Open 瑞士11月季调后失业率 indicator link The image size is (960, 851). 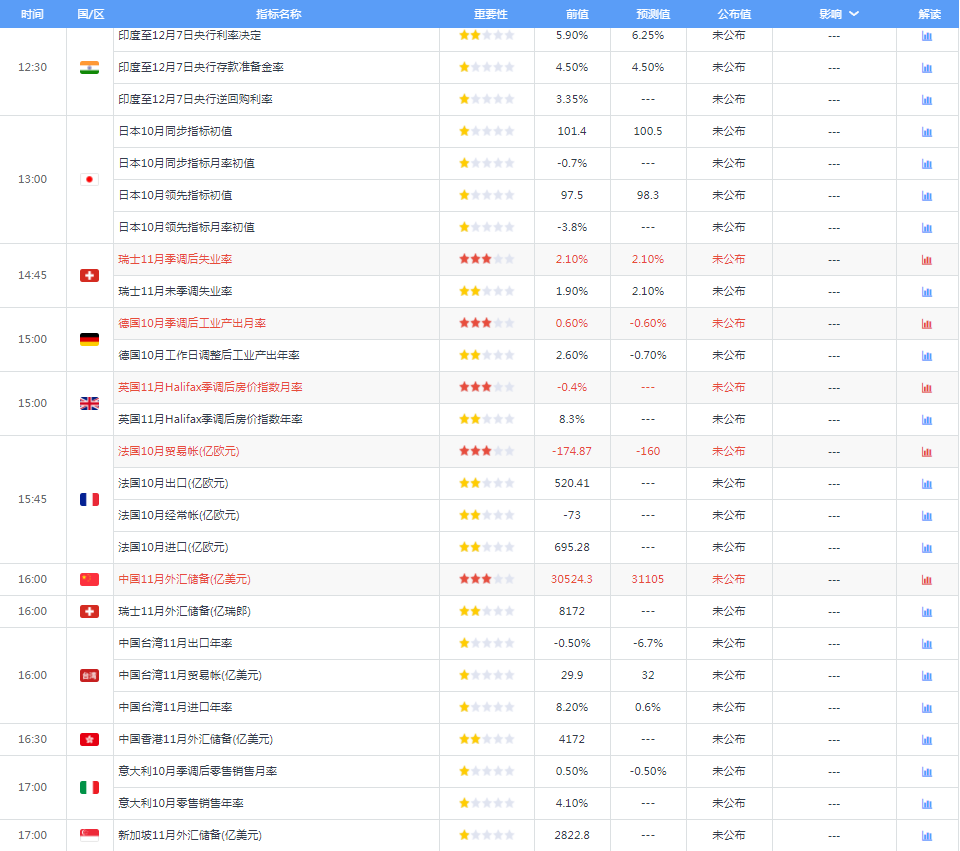click(175, 260)
